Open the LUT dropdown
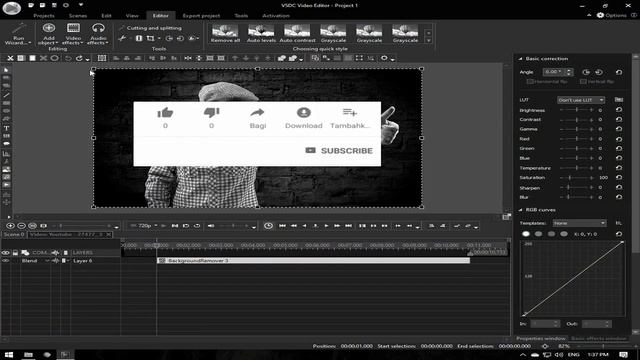Screen dimensions: 640x360 (x=581, y=100)
